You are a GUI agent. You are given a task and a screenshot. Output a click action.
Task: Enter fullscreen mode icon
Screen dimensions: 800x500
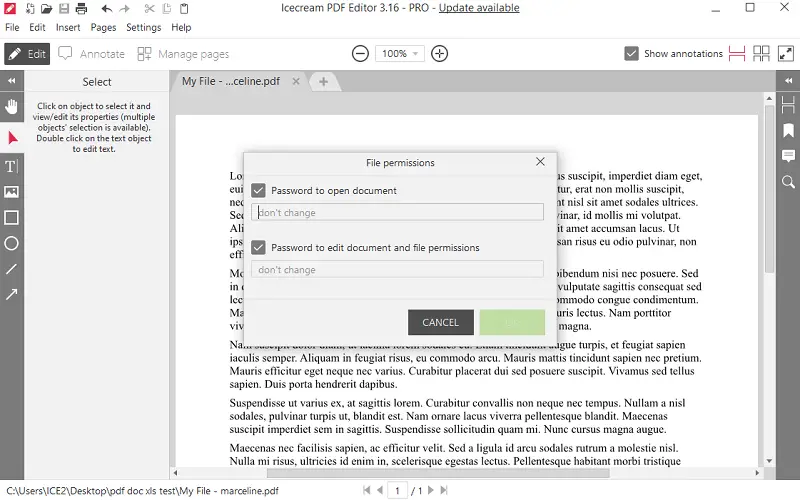click(786, 53)
